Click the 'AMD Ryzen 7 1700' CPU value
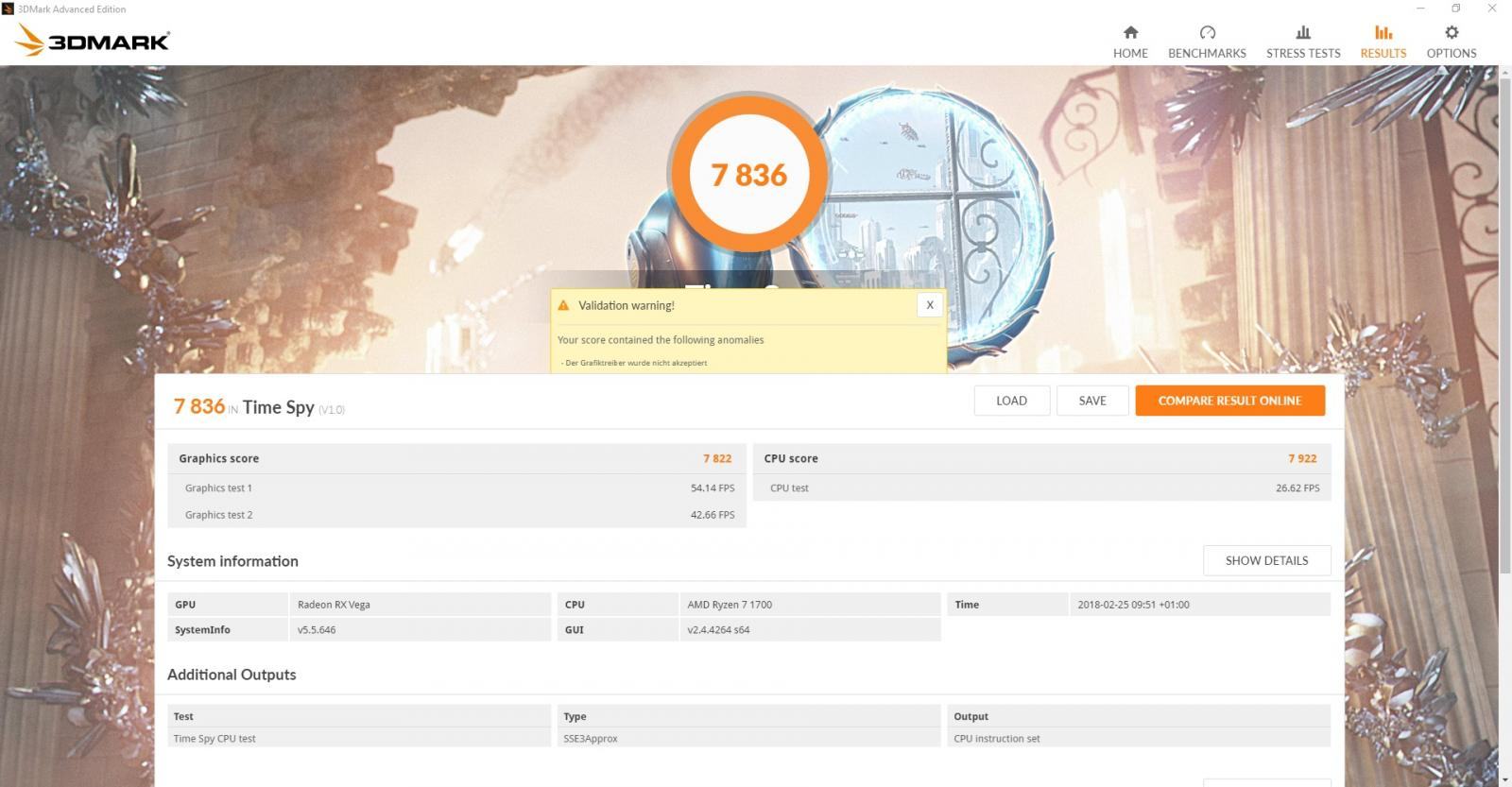This screenshot has height=787, width=1512. click(x=730, y=605)
